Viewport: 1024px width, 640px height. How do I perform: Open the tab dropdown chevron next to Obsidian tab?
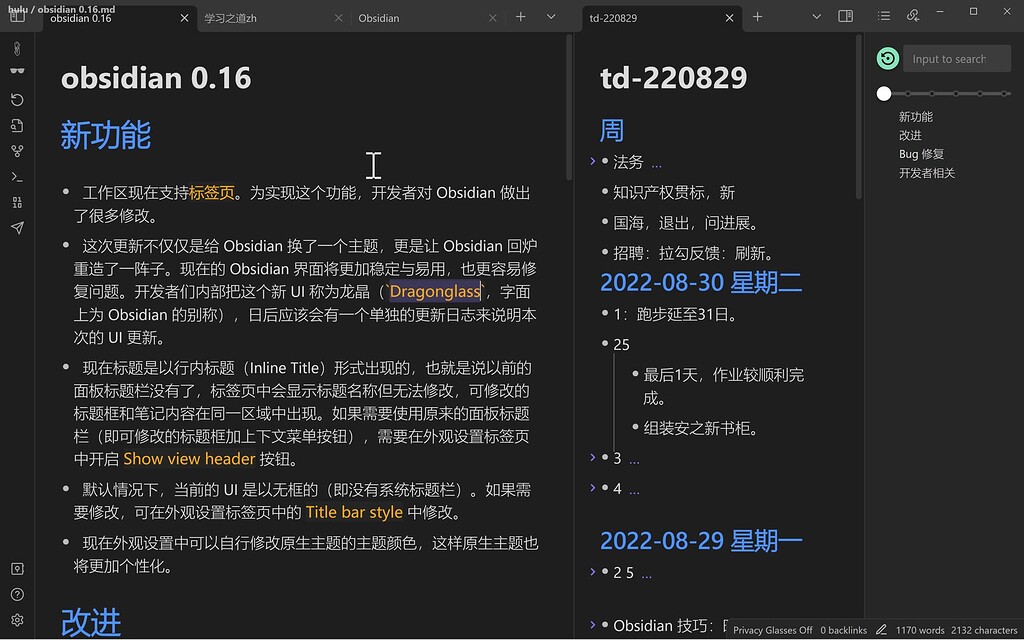pos(553,17)
